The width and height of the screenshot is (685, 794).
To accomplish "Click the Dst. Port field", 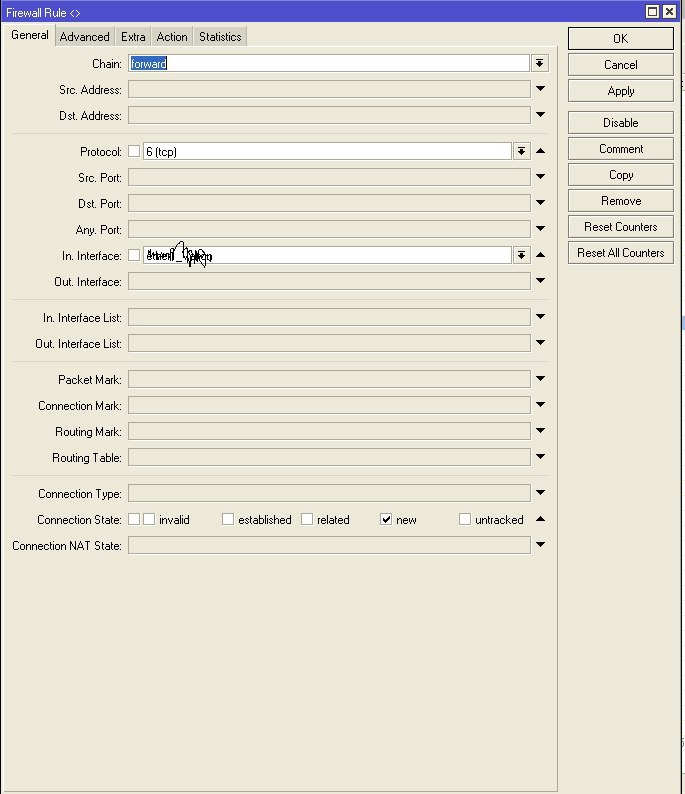I will (x=329, y=203).
